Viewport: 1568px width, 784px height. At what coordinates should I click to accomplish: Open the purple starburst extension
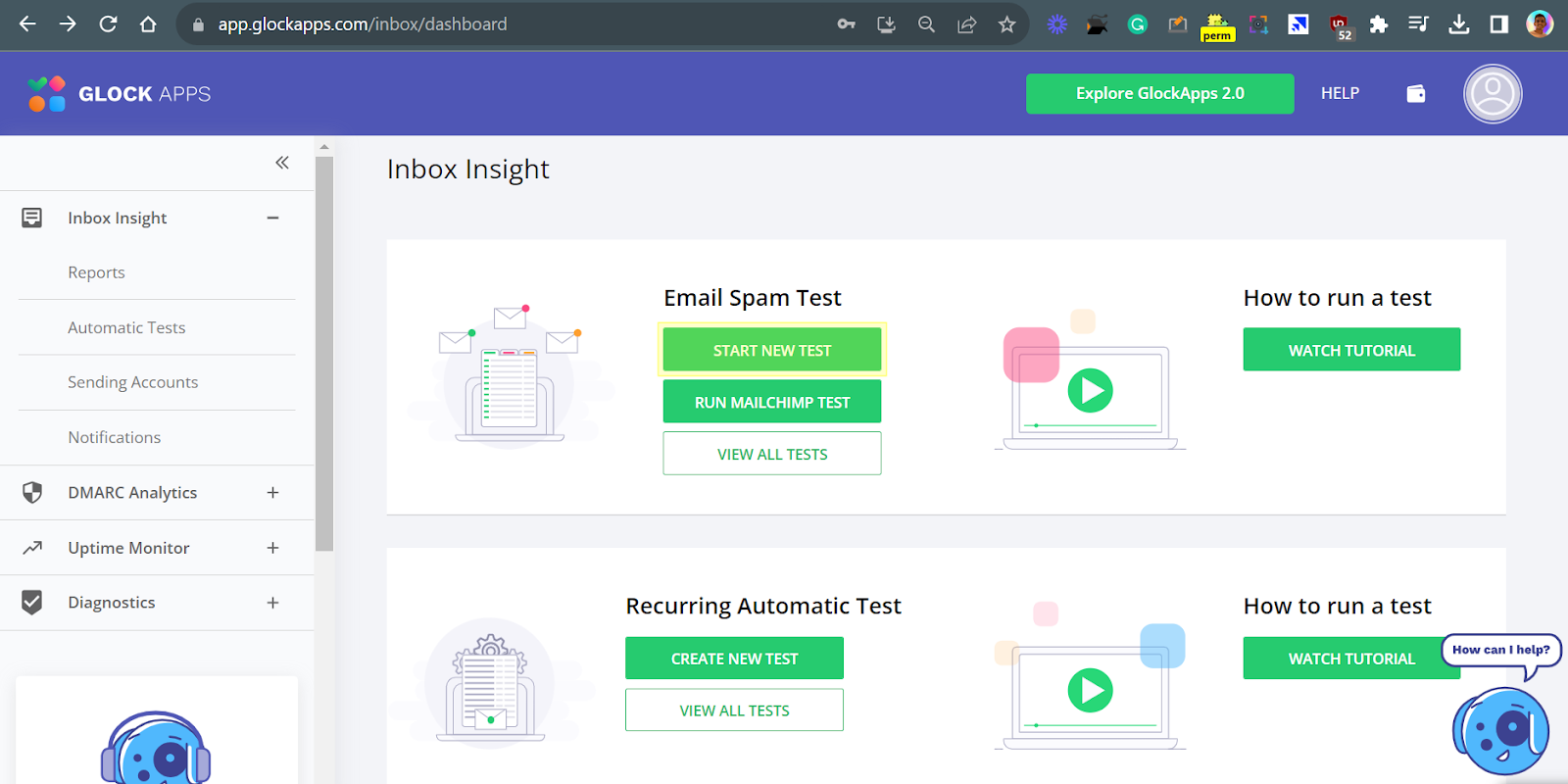point(1056,24)
